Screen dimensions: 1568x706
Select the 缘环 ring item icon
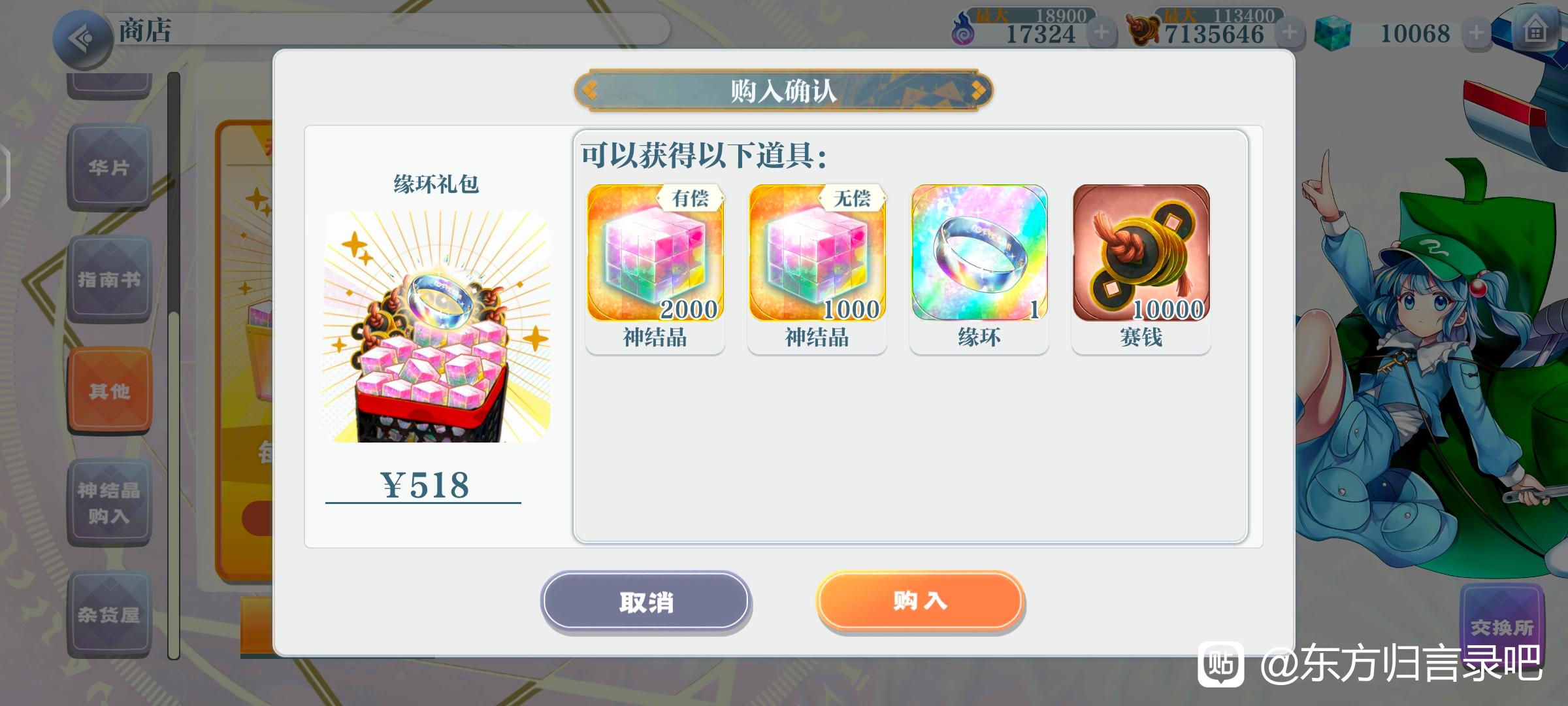click(979, 254)
